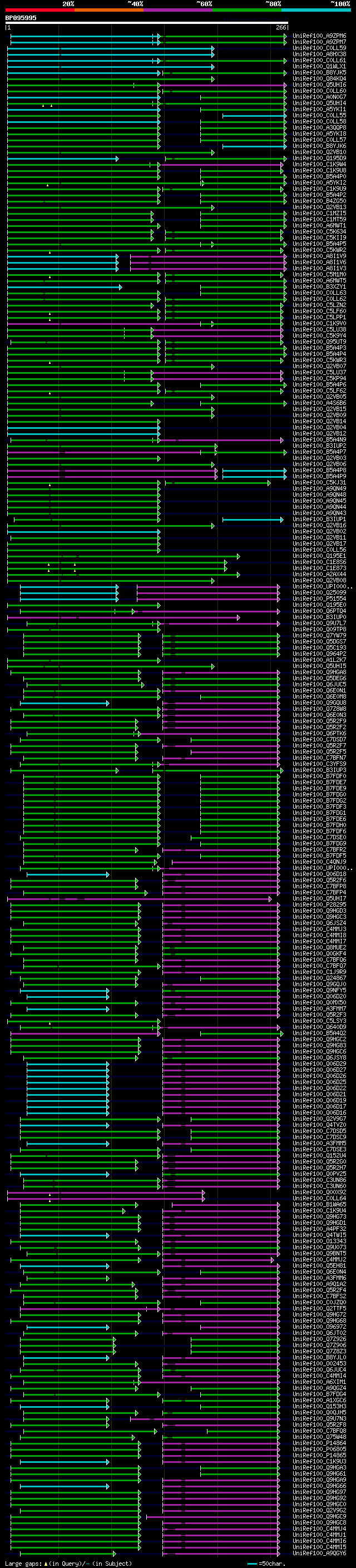The height and width of the screenshot is (1568, 356).
Task: Click the red 20% identity legend segment
Action: tap(39, 10)
